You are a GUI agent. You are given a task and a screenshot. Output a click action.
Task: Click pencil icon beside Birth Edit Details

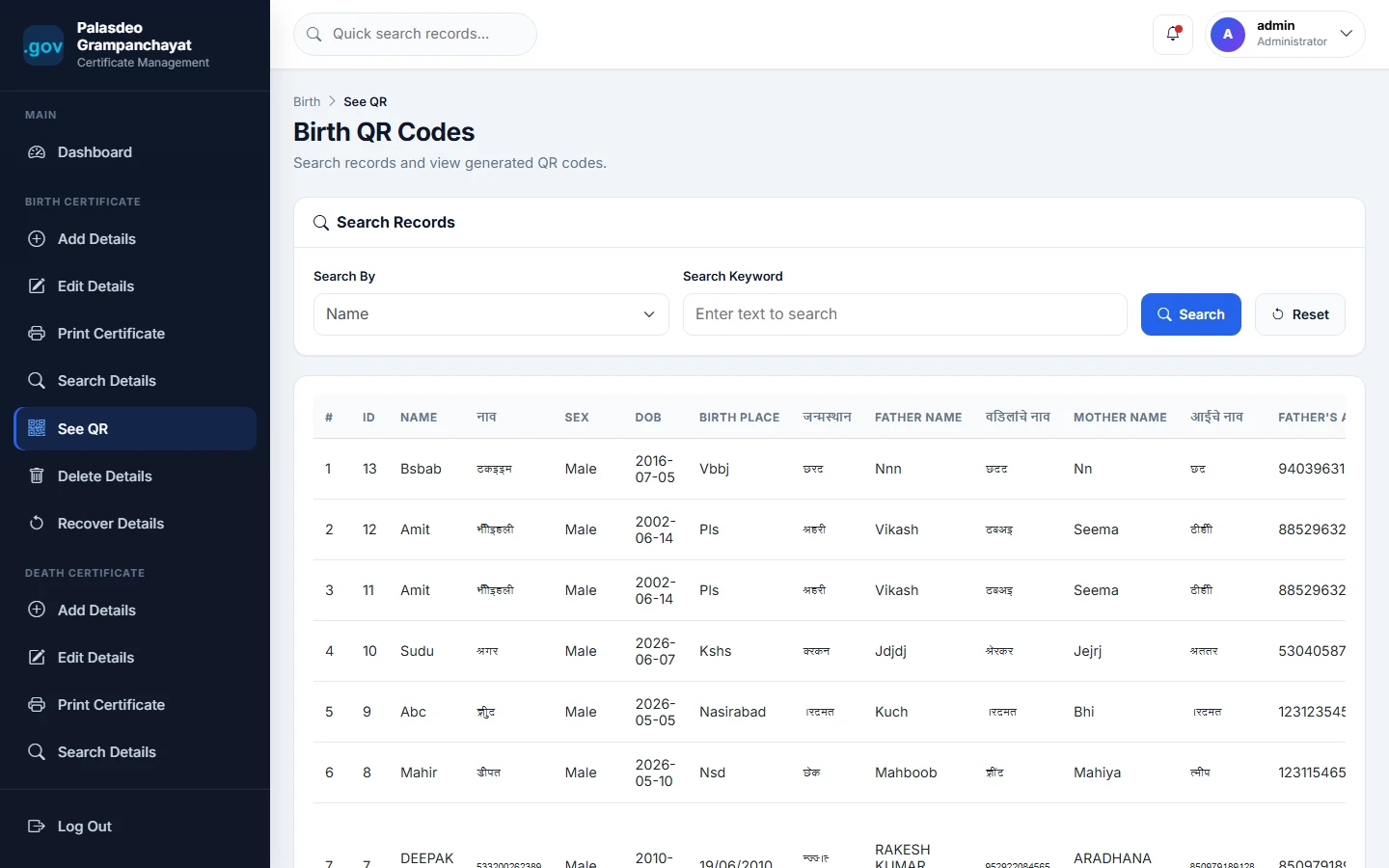tap(37, 286)
